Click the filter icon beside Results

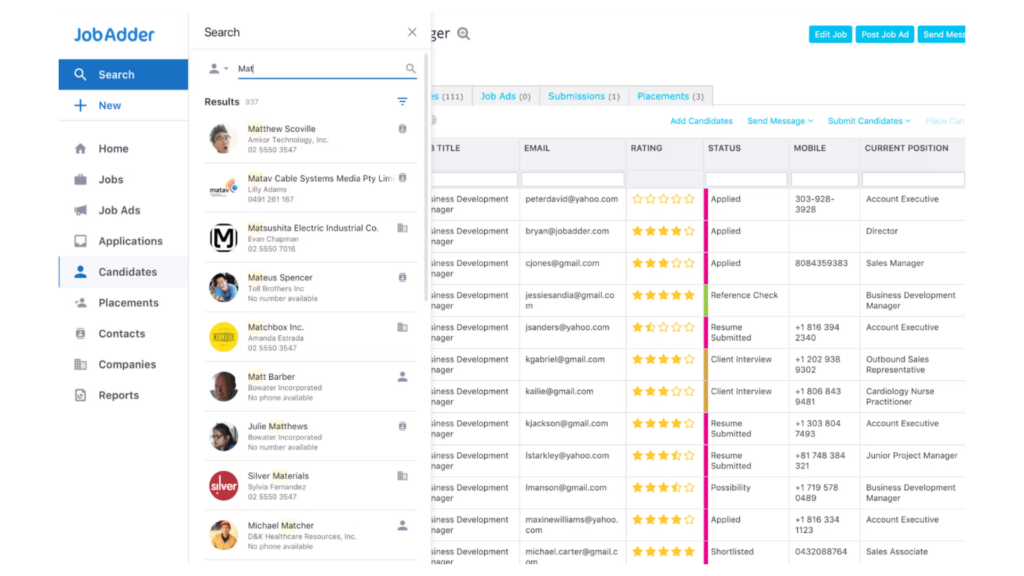(x=402, y=102)
